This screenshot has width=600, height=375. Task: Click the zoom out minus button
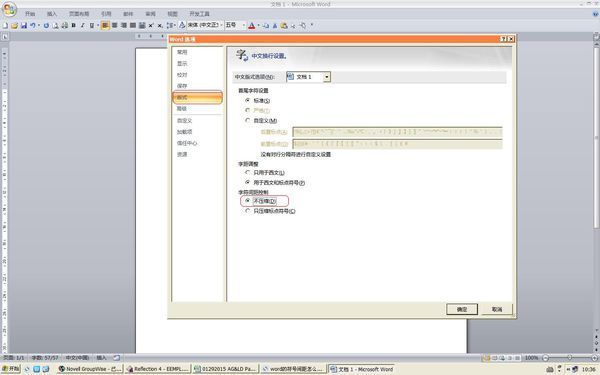pyautogui.click(x=546, y=358)
